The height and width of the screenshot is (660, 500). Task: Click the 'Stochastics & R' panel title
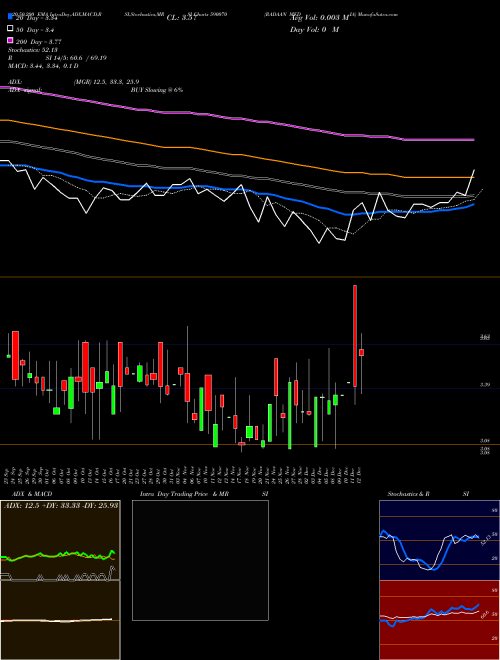click(408, 494)
